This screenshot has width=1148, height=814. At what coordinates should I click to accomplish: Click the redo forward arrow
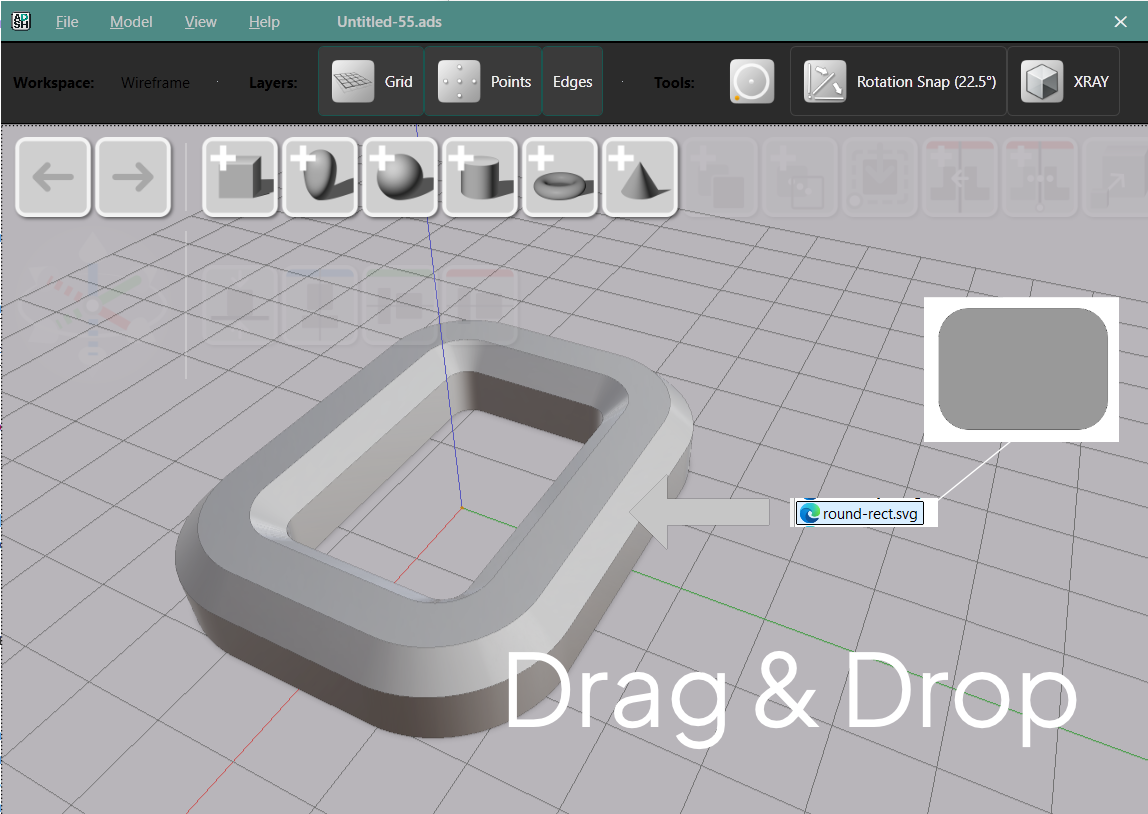click(132, 177)
